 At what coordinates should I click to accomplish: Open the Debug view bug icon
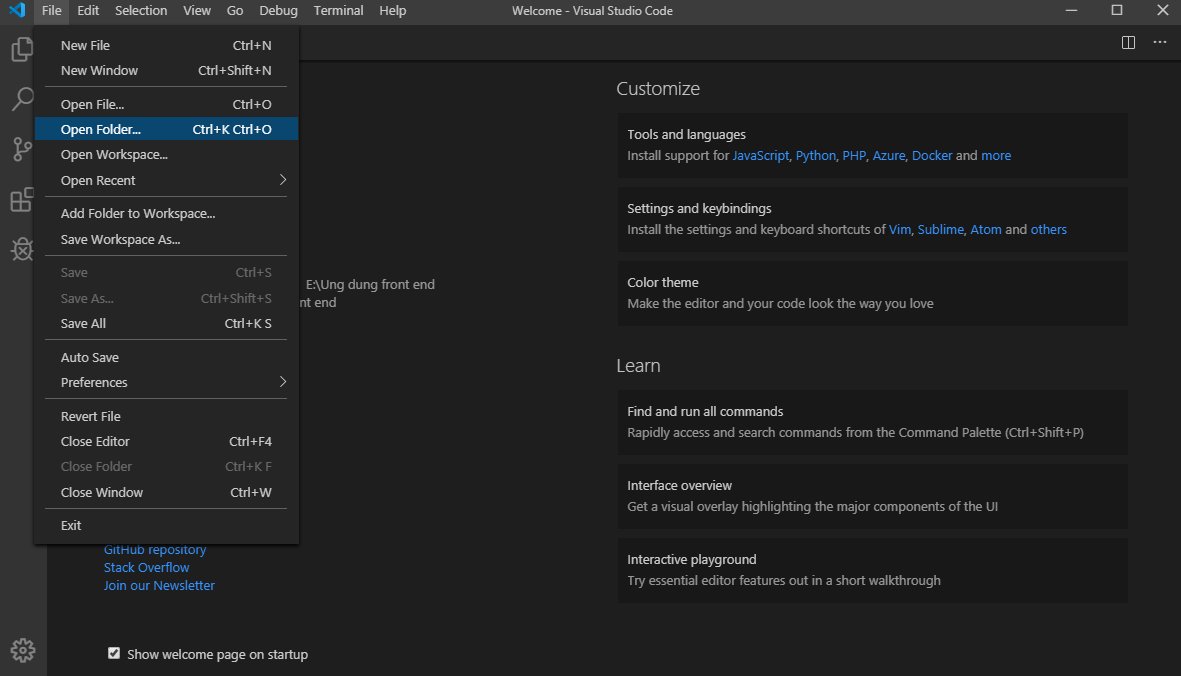(x=23, y=249)
